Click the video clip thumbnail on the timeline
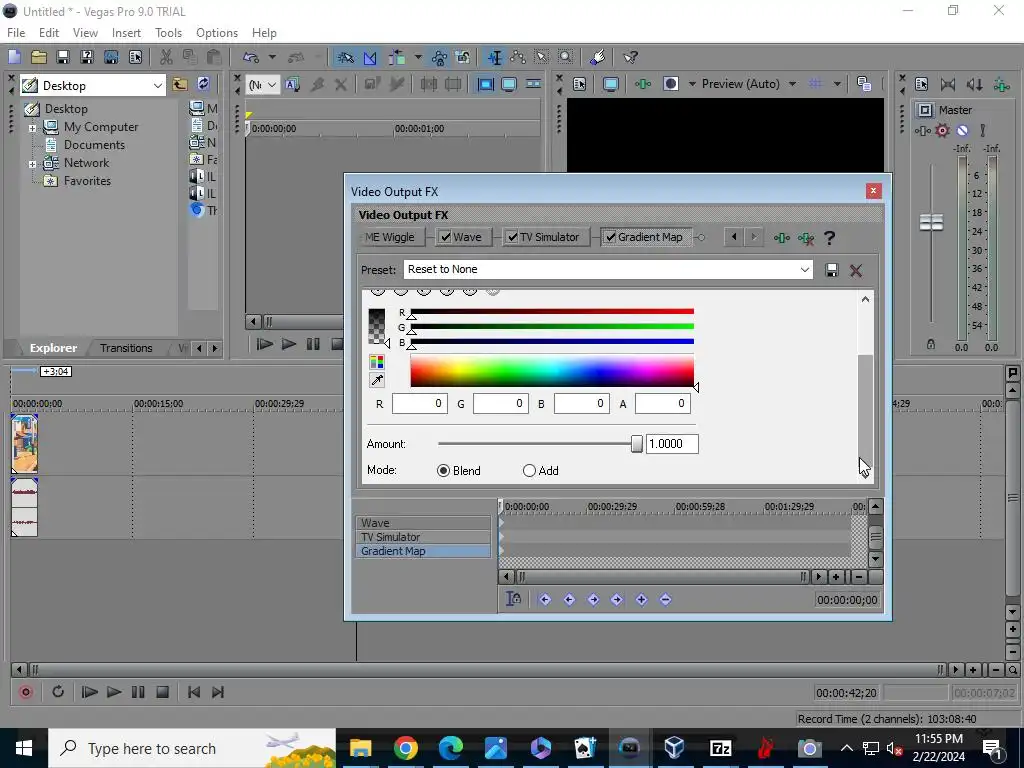This screenshot has height=768, width=1024. click(24, 443)
